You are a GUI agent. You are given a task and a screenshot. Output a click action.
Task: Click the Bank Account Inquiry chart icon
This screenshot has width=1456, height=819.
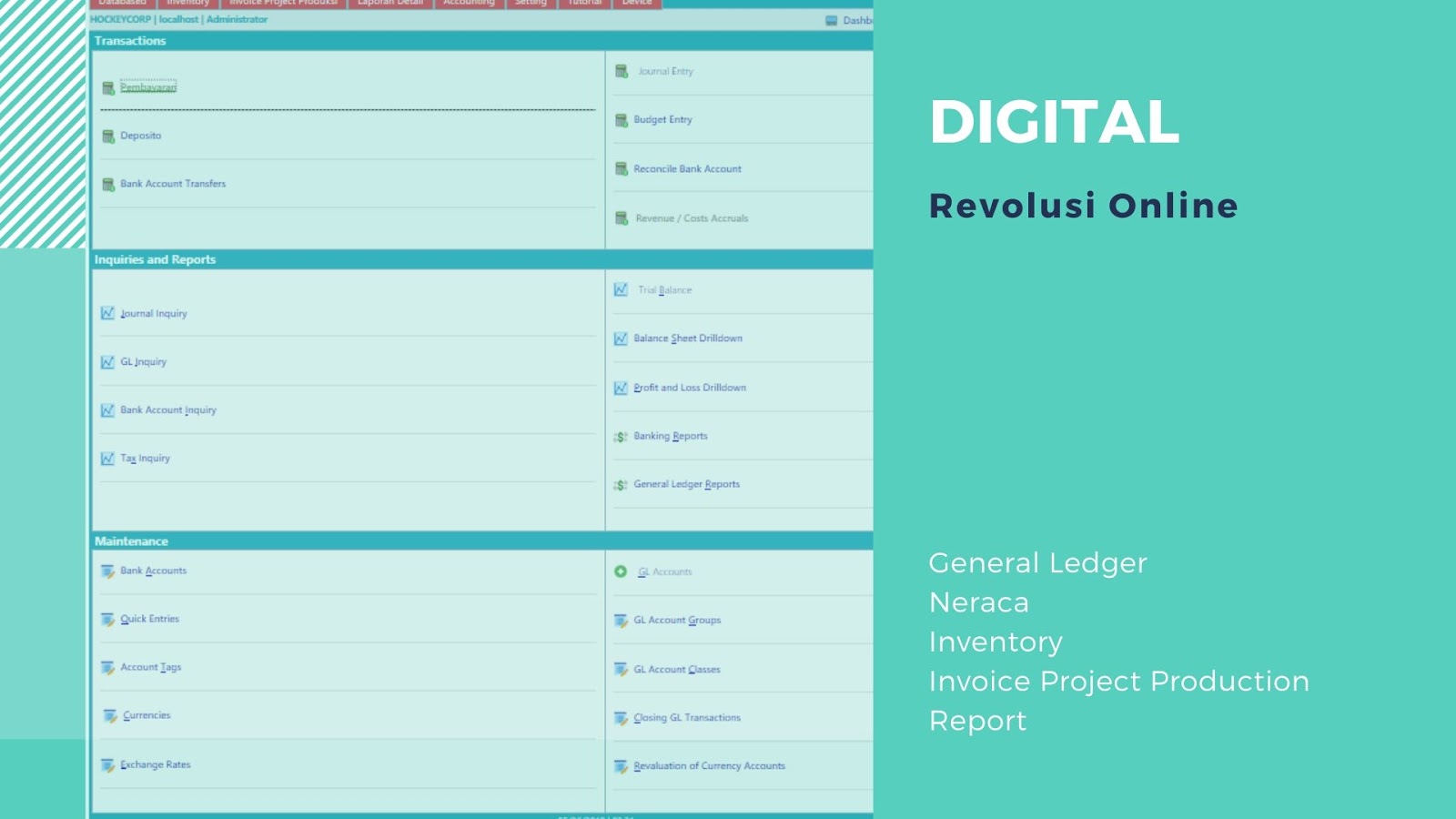[107, 410]
